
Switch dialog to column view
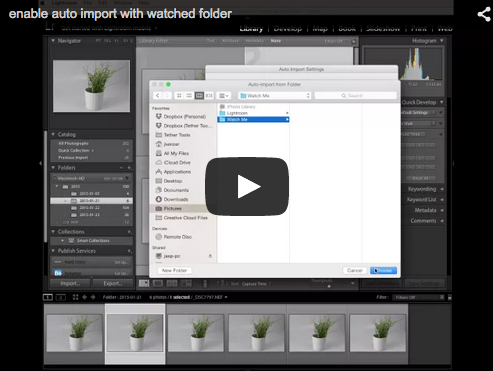[199, 96]
